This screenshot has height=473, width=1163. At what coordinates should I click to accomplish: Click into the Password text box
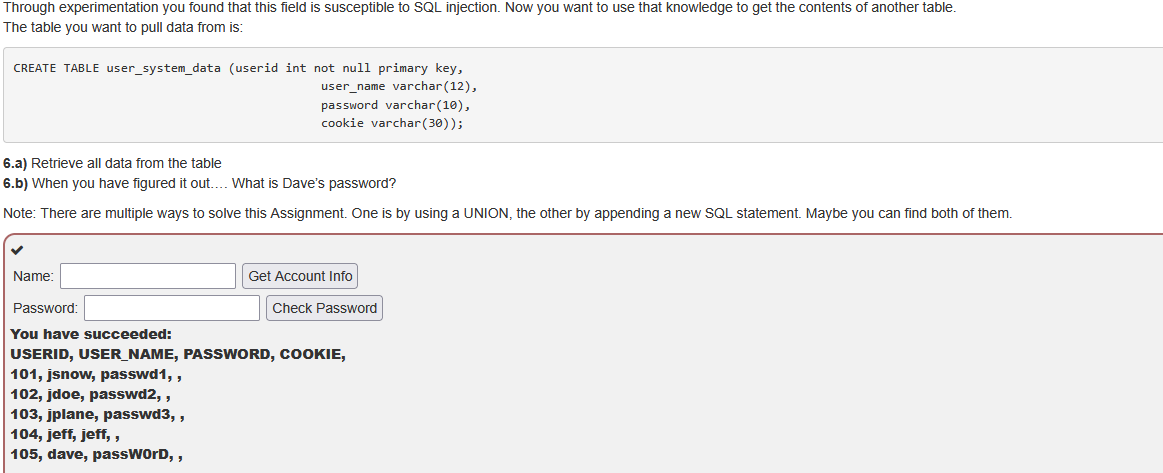tap(172, 308)
